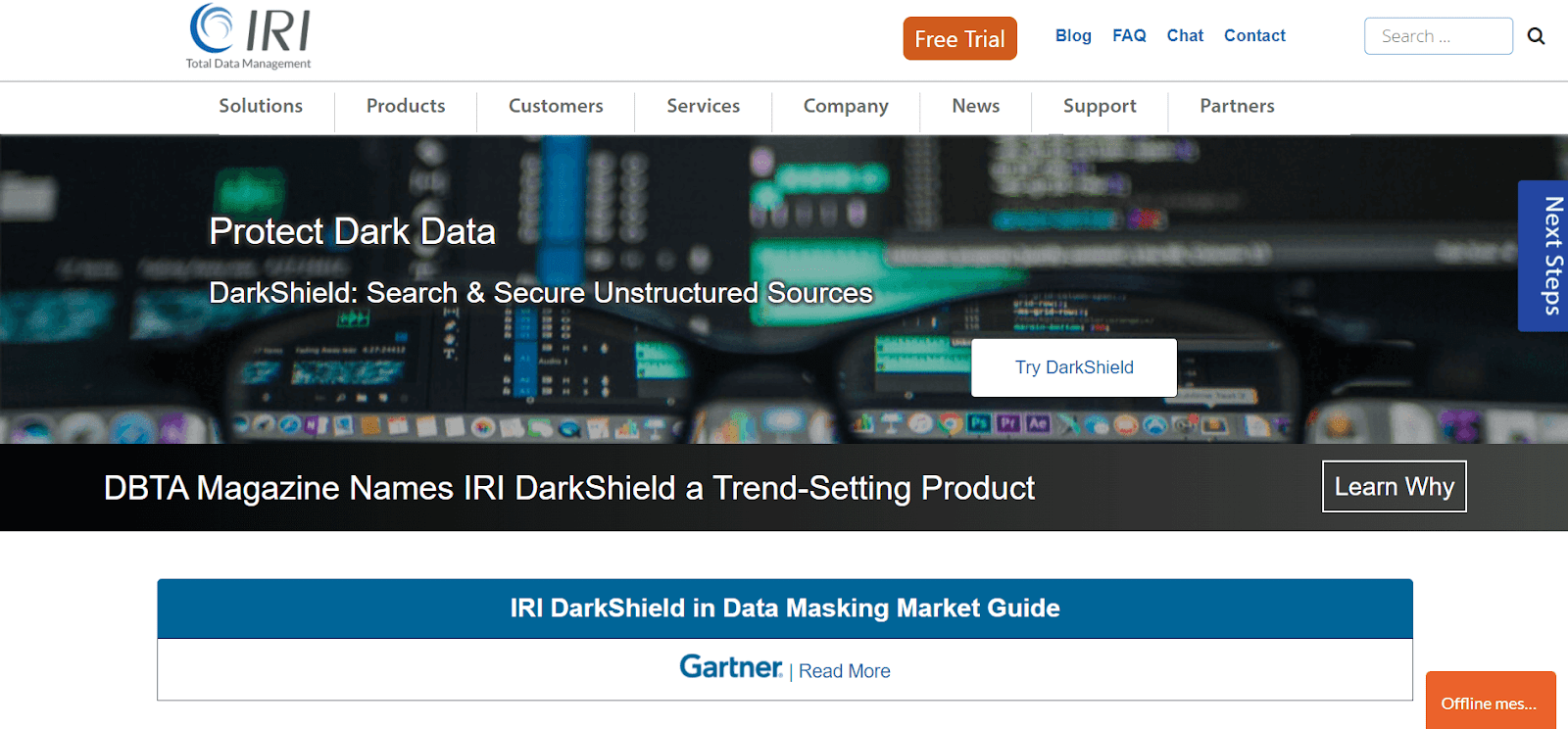This screenshot has height=729, width=1568.
Task: Open the Blog link
Action: point(1073,35)
